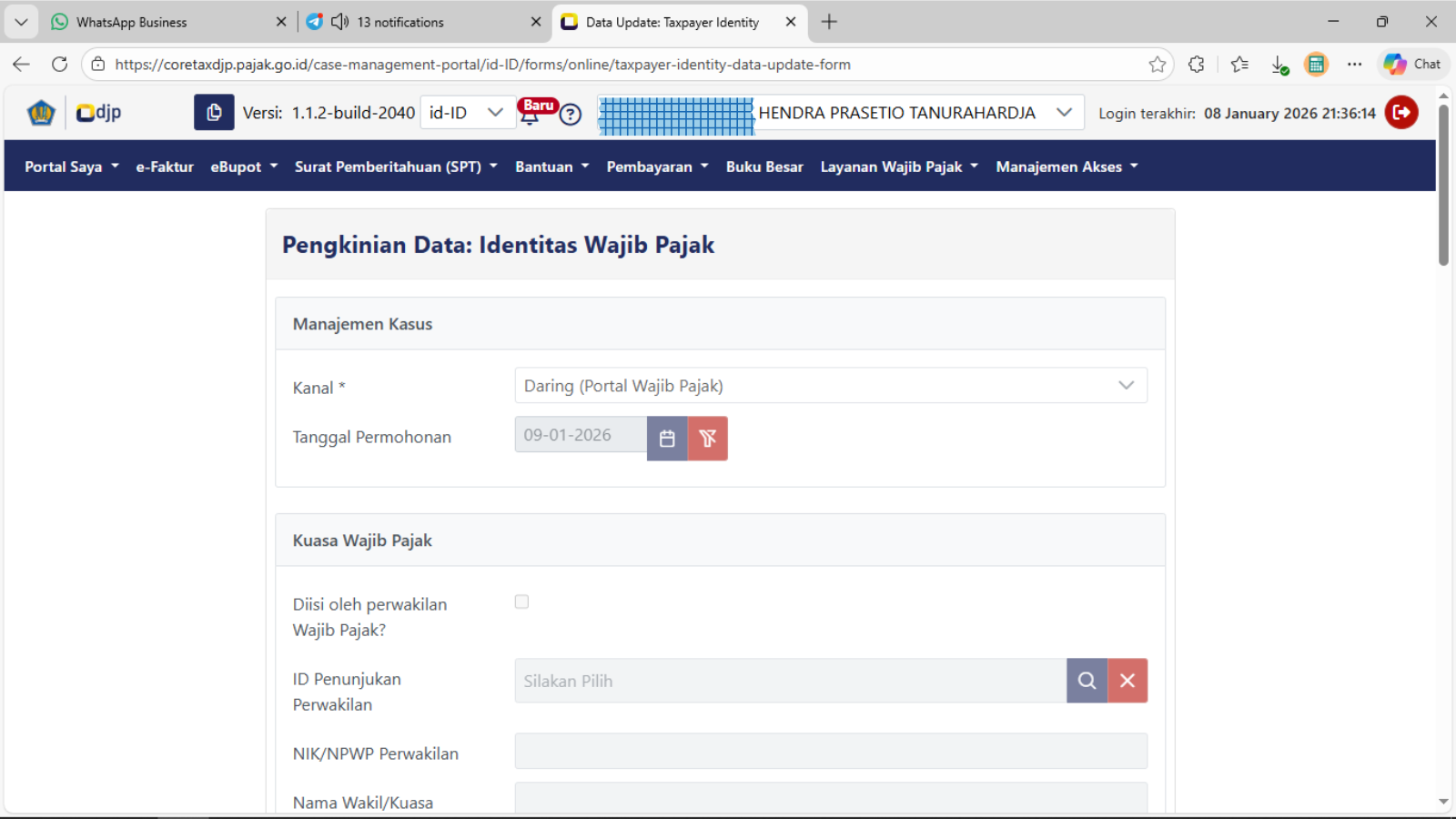1456x819 pixels.
Task: Expand the taxpayer name Hendra Prasetio dropdown
Action: [x=1063, y=113]
